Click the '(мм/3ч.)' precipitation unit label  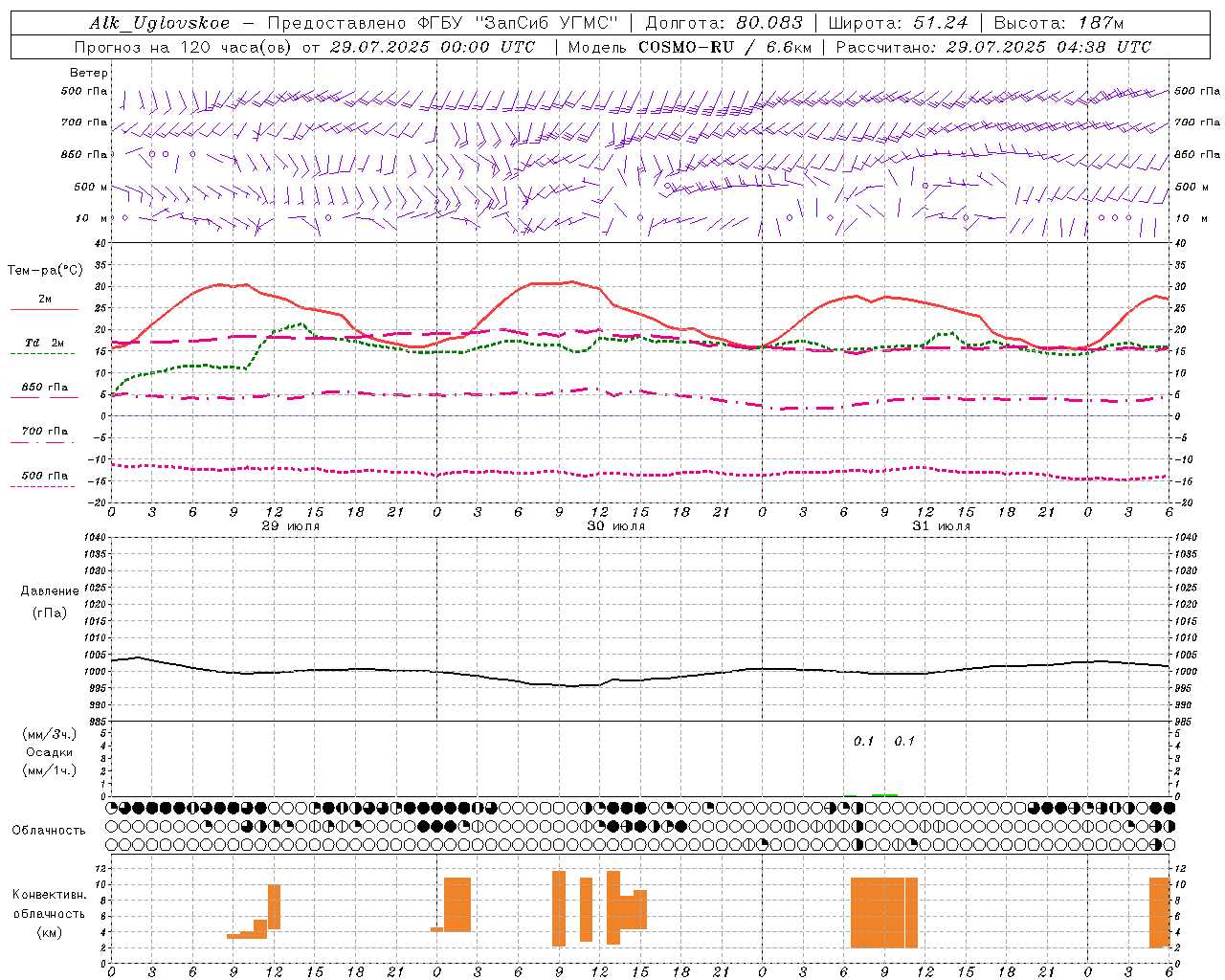pyautogui.click(x=50, y=734)
